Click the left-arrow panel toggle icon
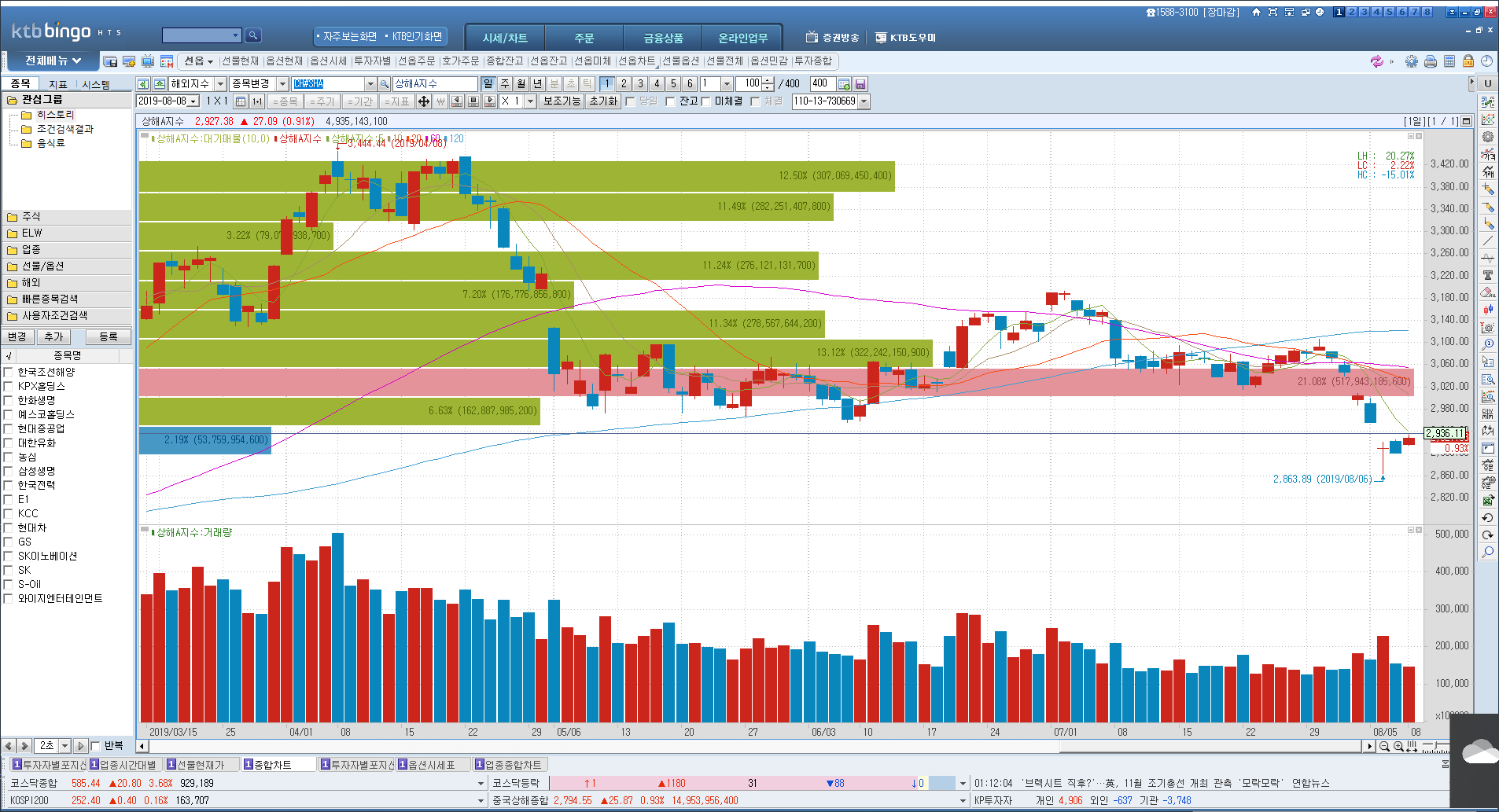The width and height of the screenshot is (1499, 812). pos(143,83)
